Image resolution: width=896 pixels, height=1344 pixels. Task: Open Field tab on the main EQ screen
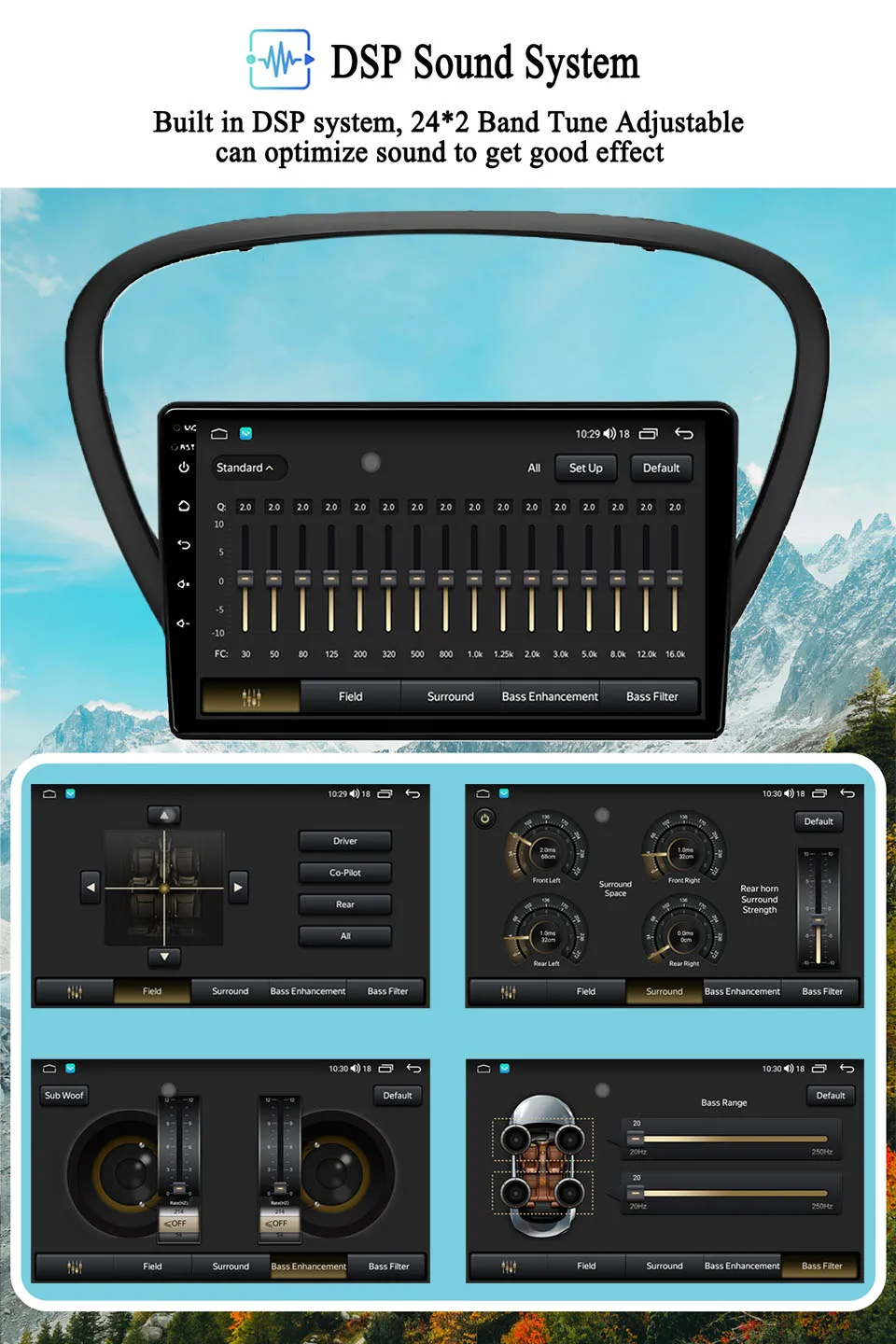[351, 697]
